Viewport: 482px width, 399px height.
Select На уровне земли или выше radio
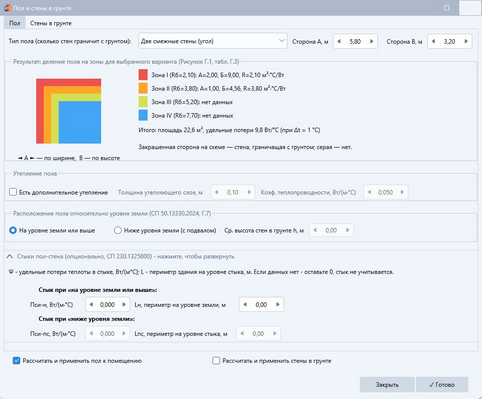[13, 230]
